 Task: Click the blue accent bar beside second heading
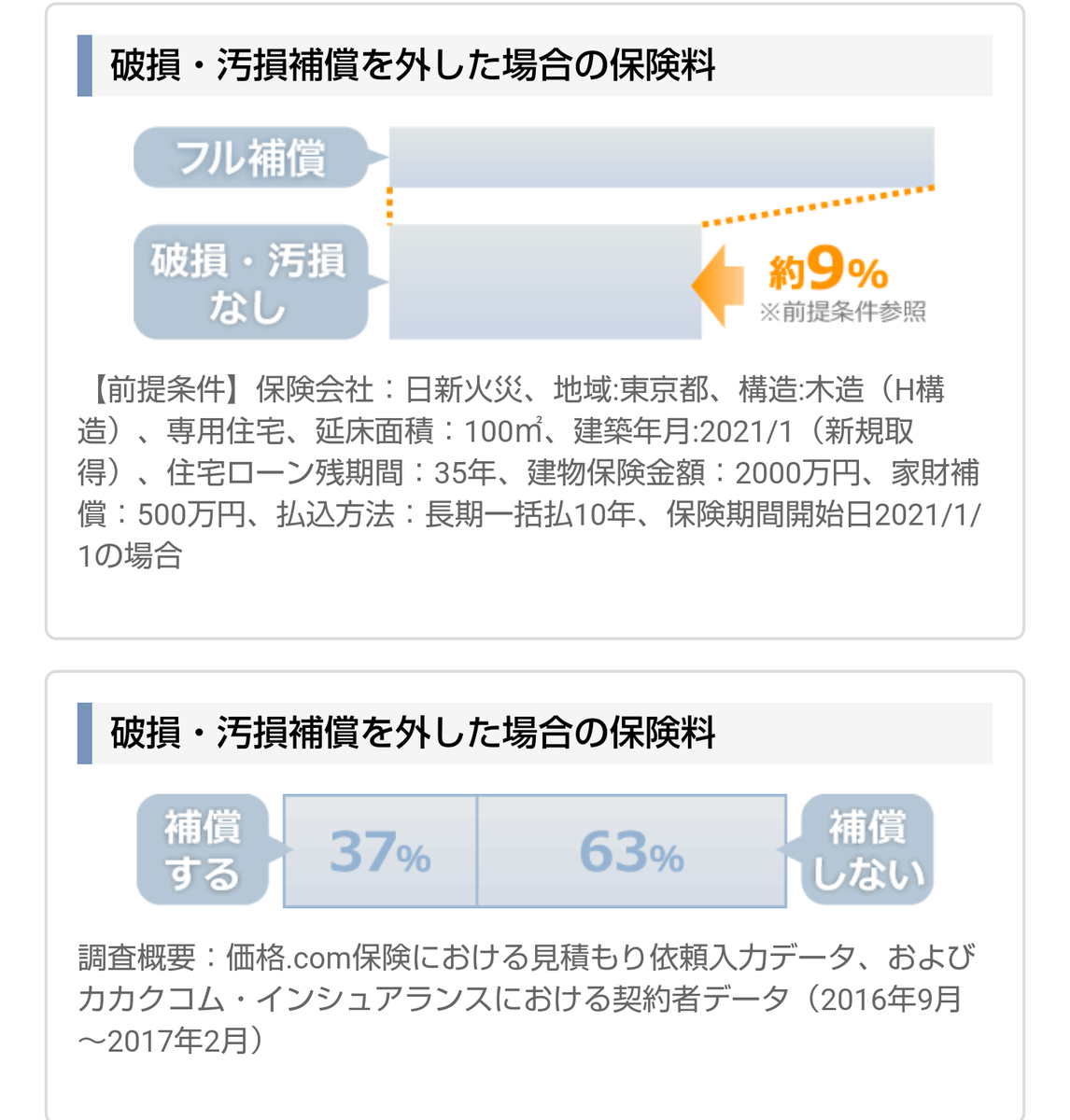pyautogui.click(x=85, y=734)
